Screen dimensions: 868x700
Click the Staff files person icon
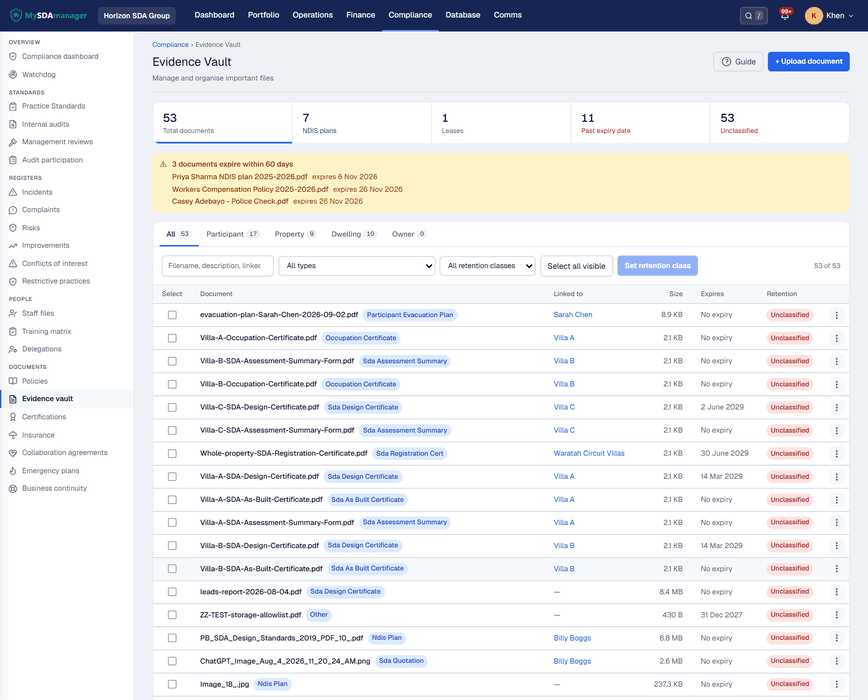(x=13, y=313)
